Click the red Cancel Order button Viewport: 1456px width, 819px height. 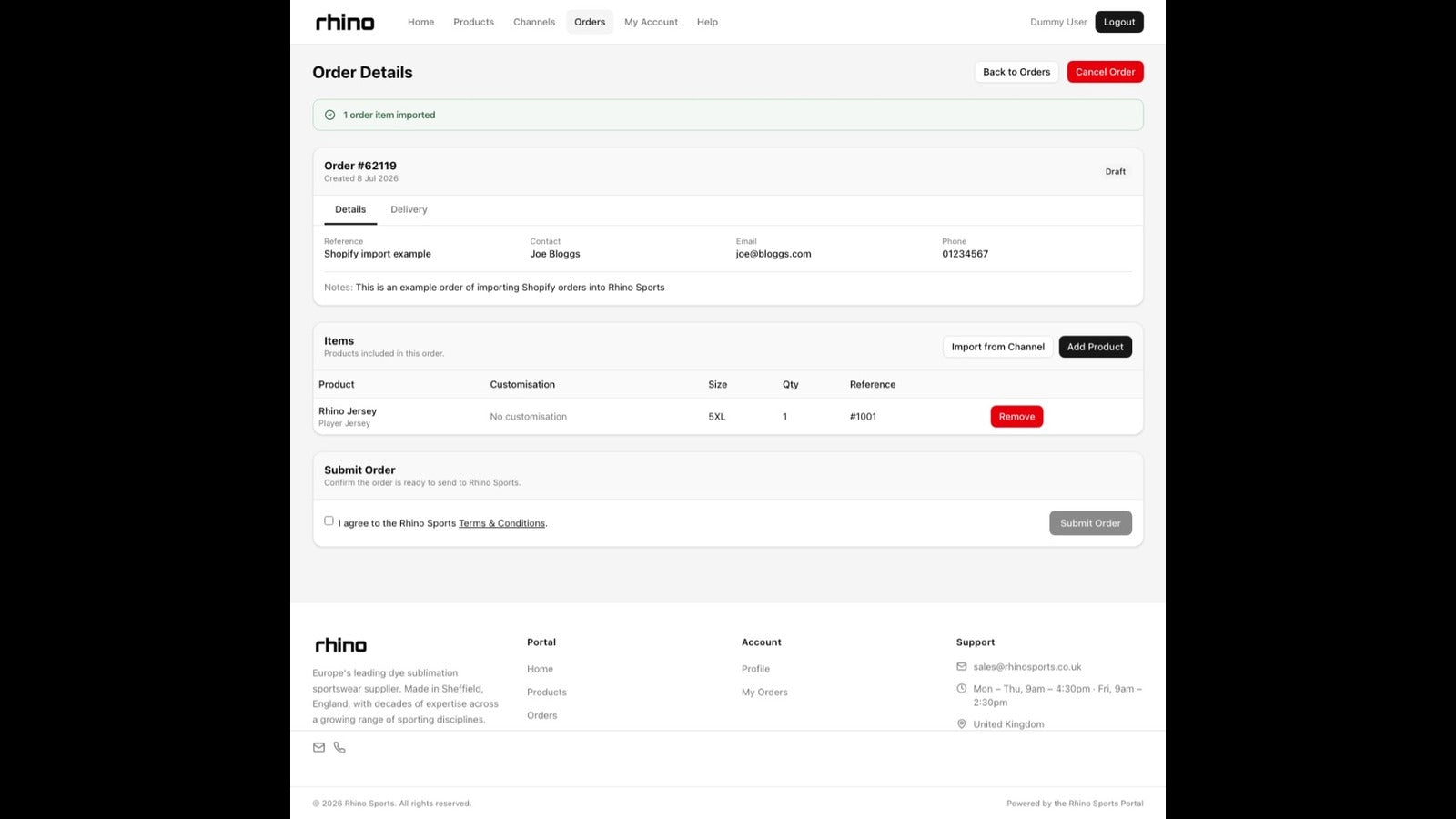(1105, 72)
